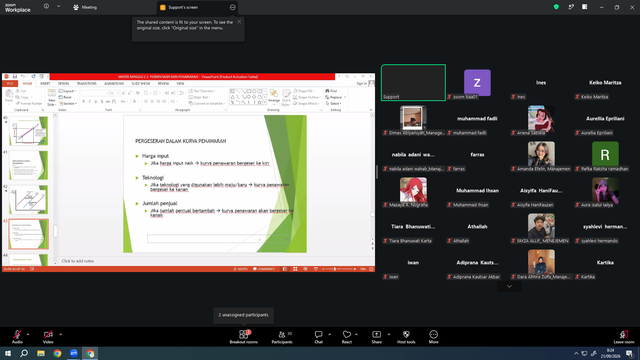Click the Find button in Editing group
Viewport: 640px width, 360px height.
click(x=331, y=91)
